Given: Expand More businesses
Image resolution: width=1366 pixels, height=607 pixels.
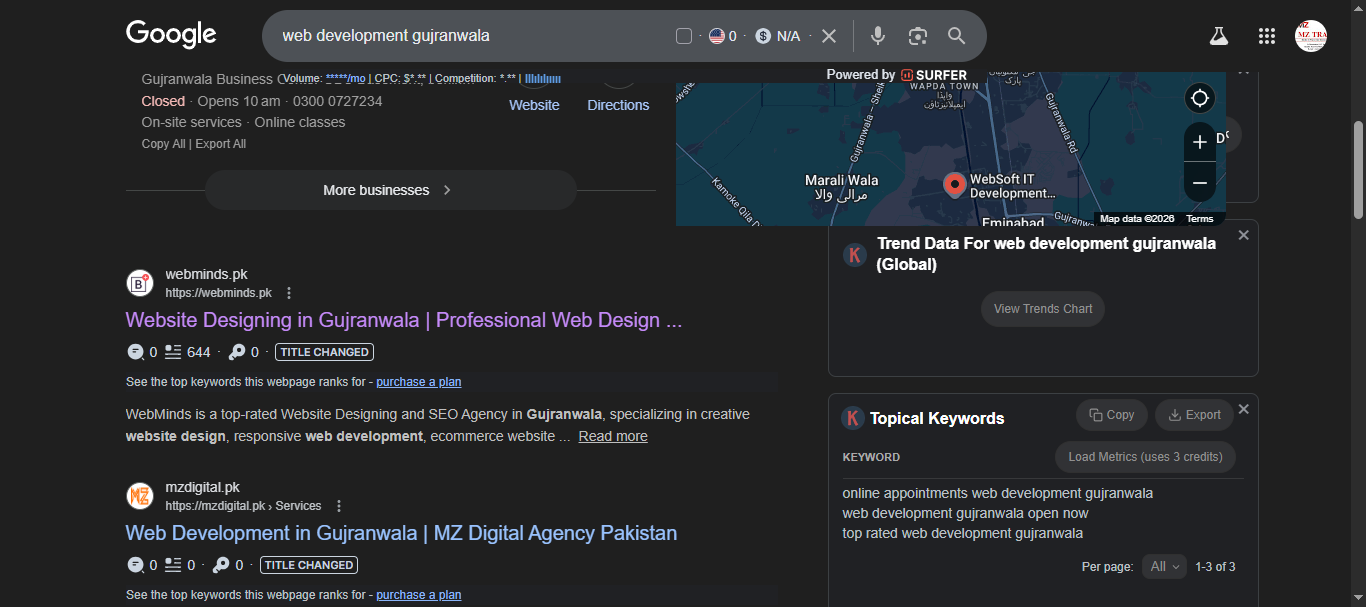Looking at the screenshot, I should [x=390, y=190].
